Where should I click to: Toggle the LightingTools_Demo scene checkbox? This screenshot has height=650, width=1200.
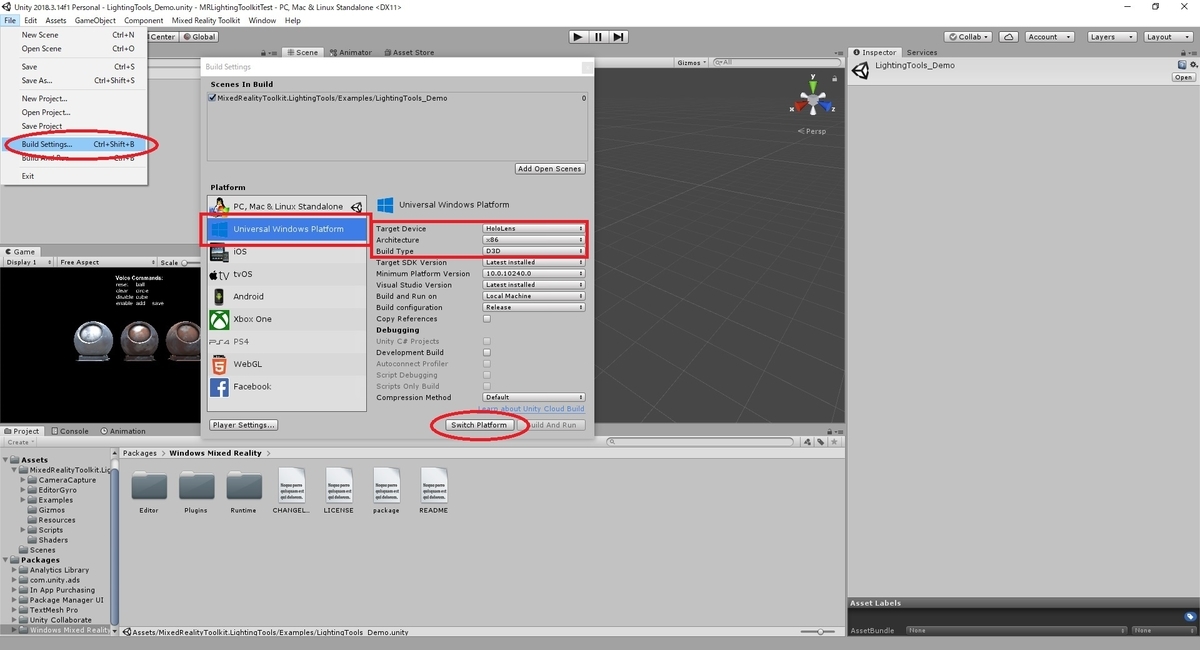click(x=213, y=98)
